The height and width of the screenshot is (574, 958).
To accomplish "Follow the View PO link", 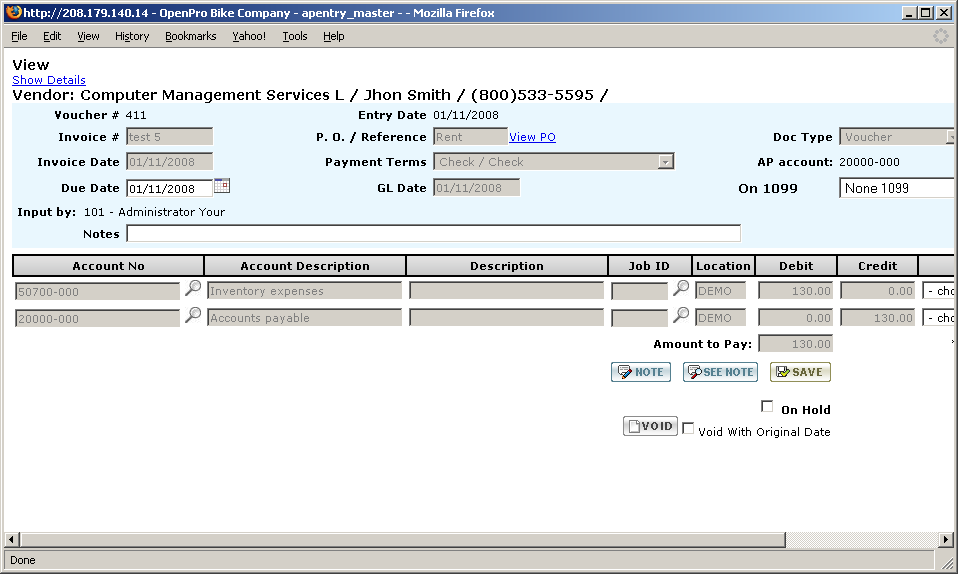I will coord(532,137).
